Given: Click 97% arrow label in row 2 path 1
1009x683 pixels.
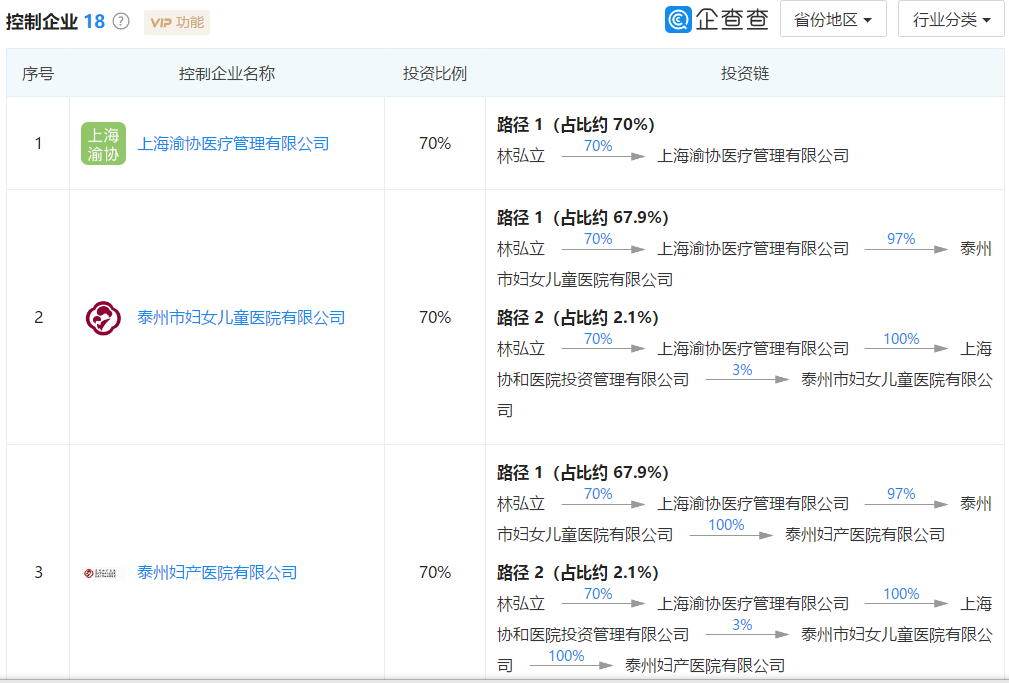Looking at the screenshot, I should click(901, 239).
